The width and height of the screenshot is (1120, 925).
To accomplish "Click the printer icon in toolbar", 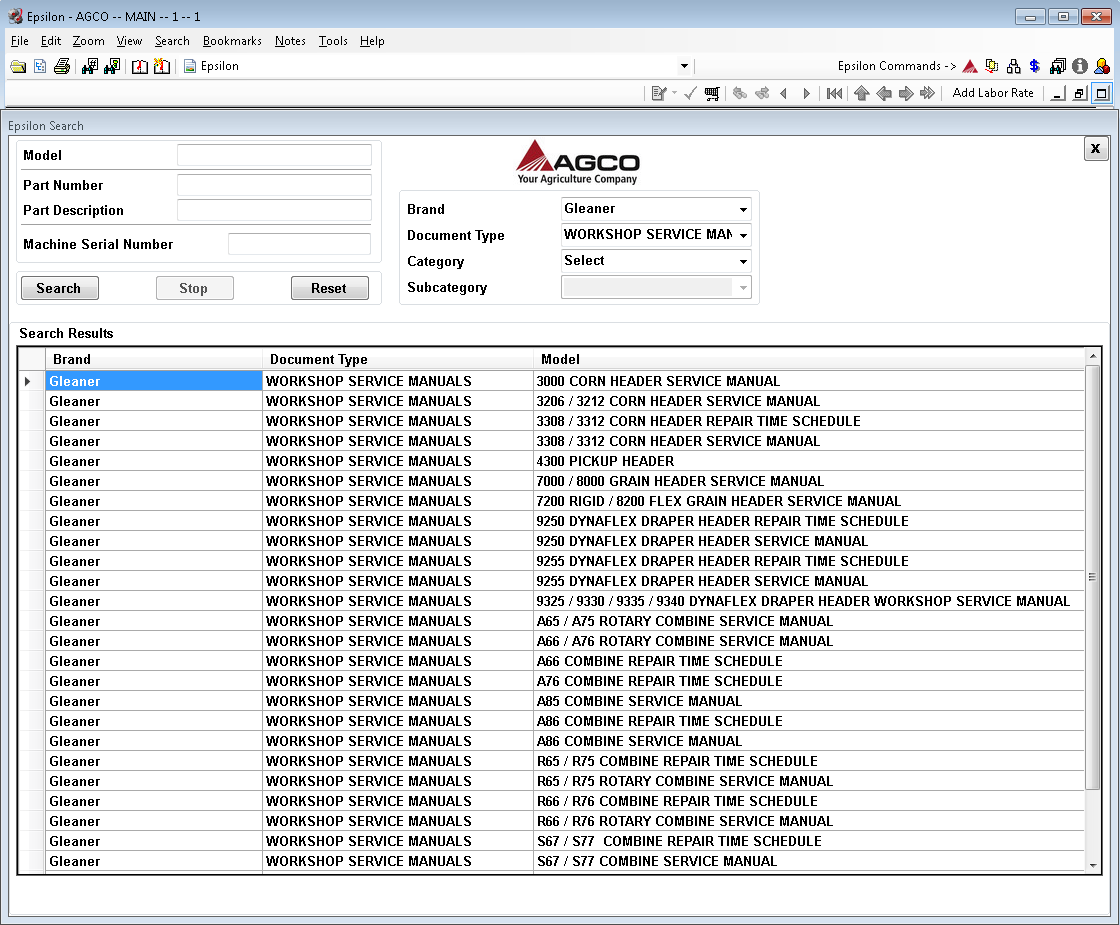I will 62,66.
